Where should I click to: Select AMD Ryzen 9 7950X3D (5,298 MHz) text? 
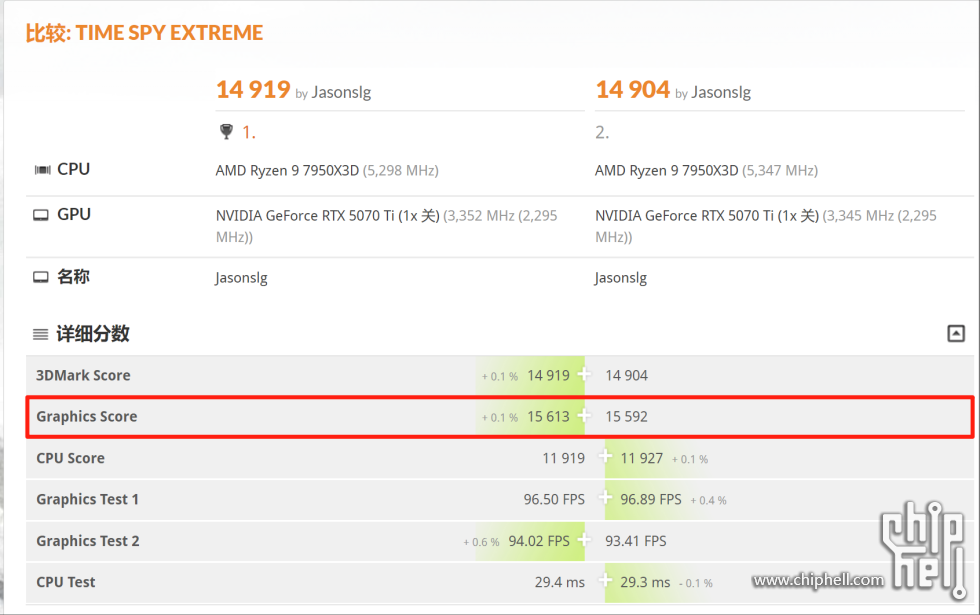(327, 171)
